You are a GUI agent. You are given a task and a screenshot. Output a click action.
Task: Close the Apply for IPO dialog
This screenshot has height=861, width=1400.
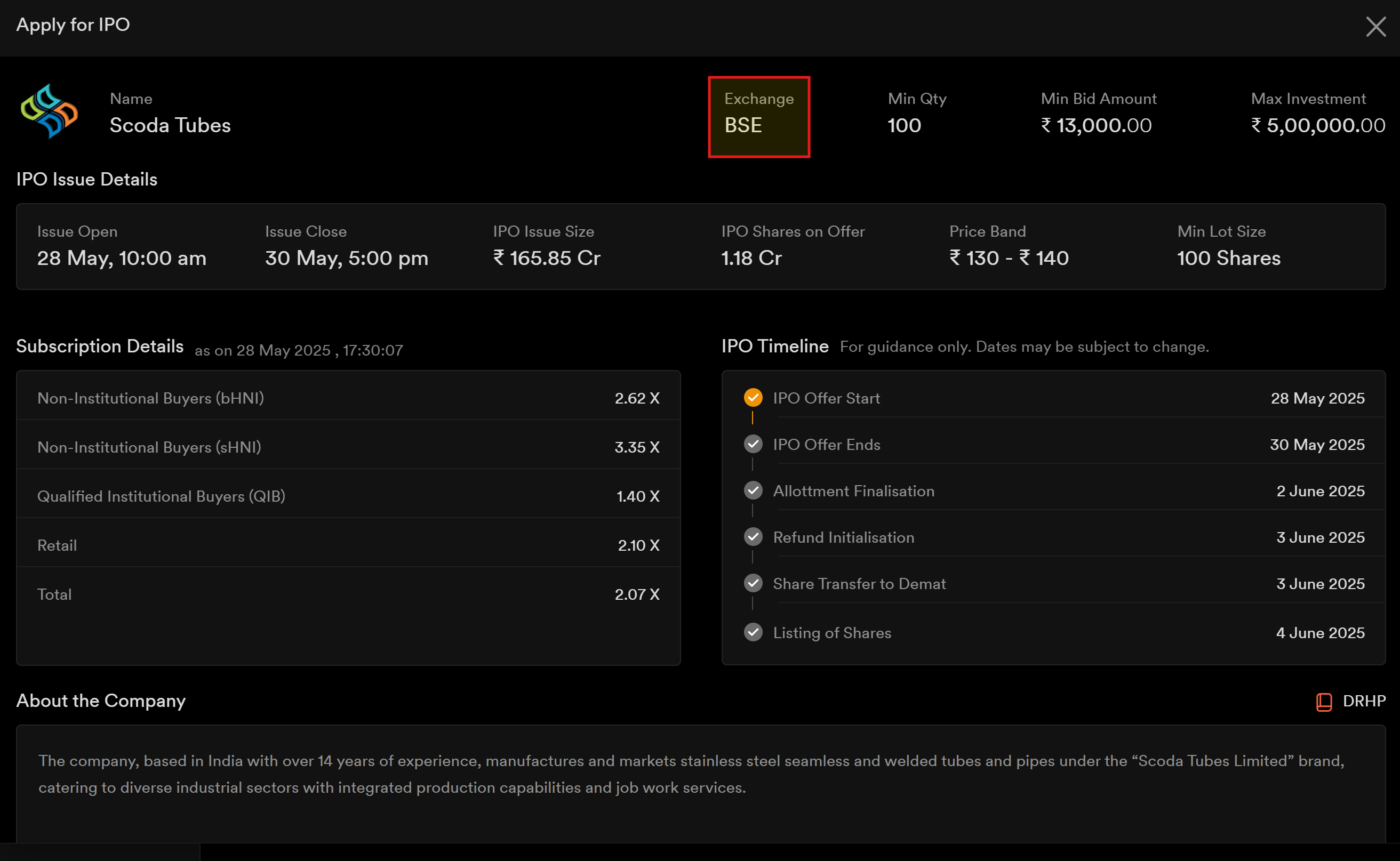coord(1375,26)
